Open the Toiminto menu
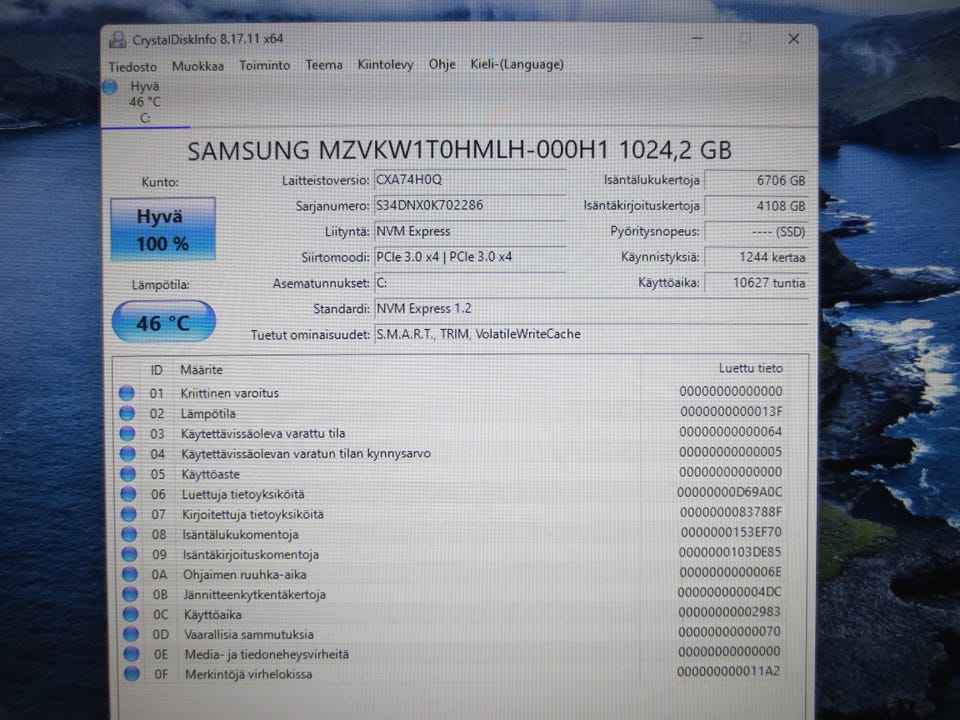Image resolution: width=960 pixels, height=720 pixels. 264,65
